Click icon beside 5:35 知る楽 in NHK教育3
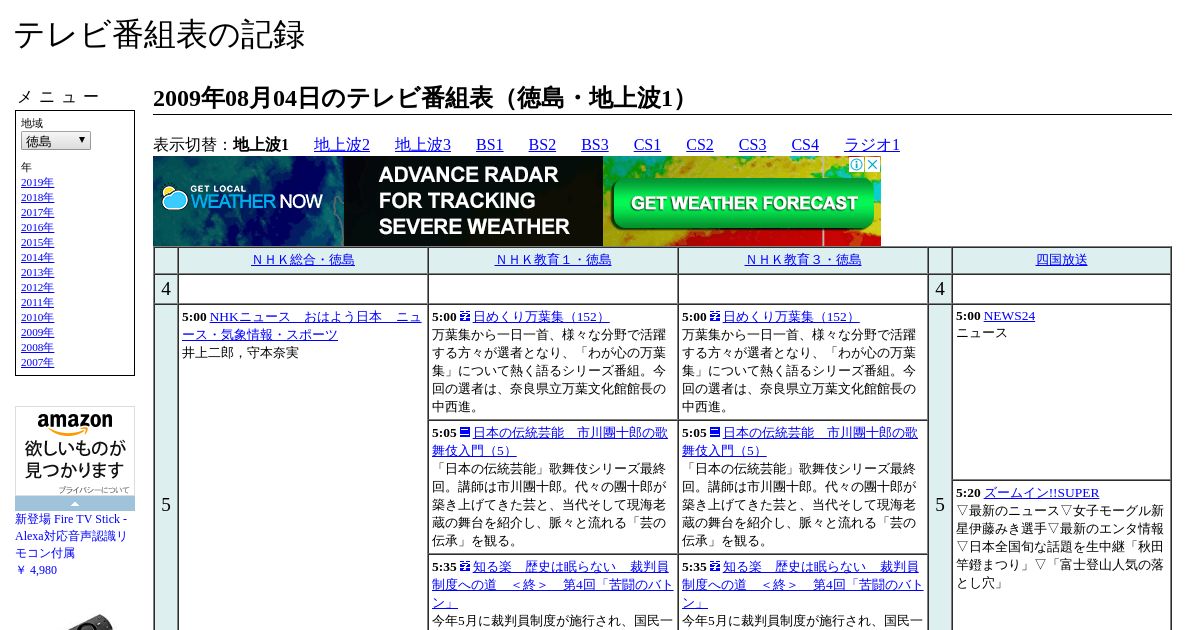The width and height of the screenshot is (1200, 630). click(x=715, y=566)
